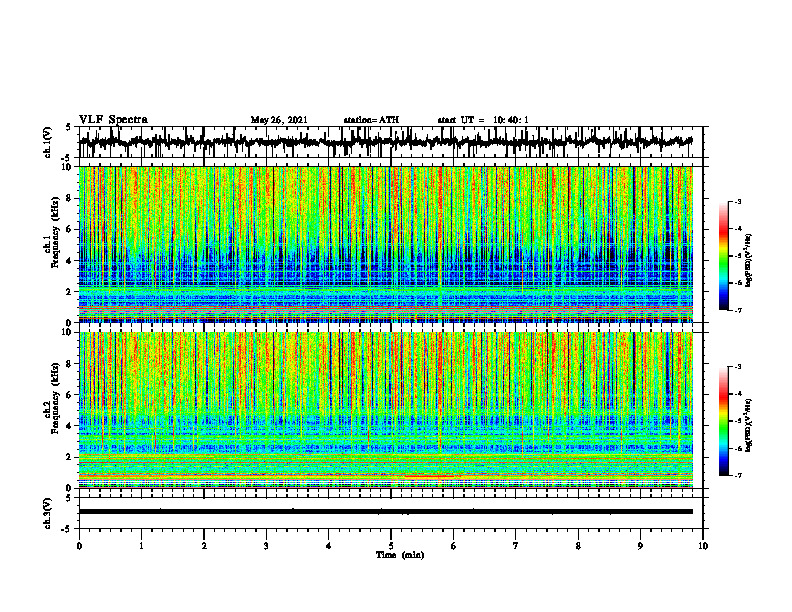Image resolution: width=792 pixels, height=612 pixels.
Task: Click time axis tick label "0"
Action: pos(79,546)
